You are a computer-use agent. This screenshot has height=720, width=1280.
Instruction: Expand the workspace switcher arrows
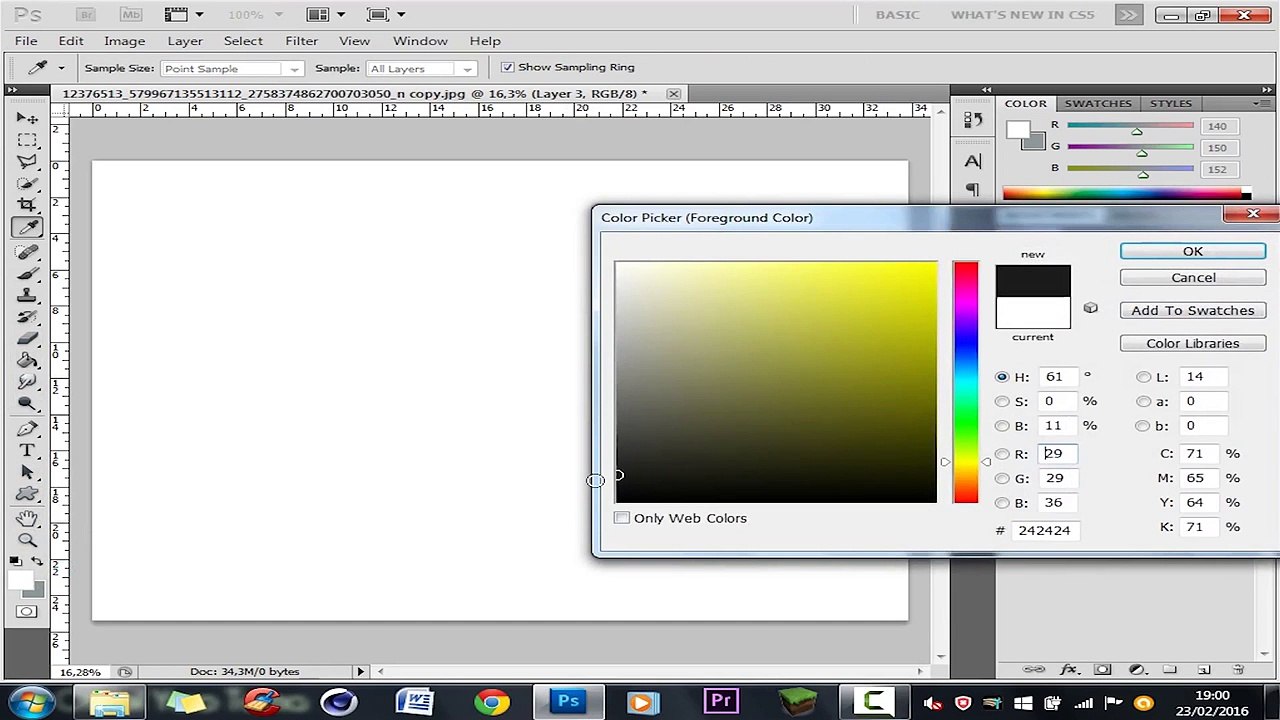[x=1128, y=15]
